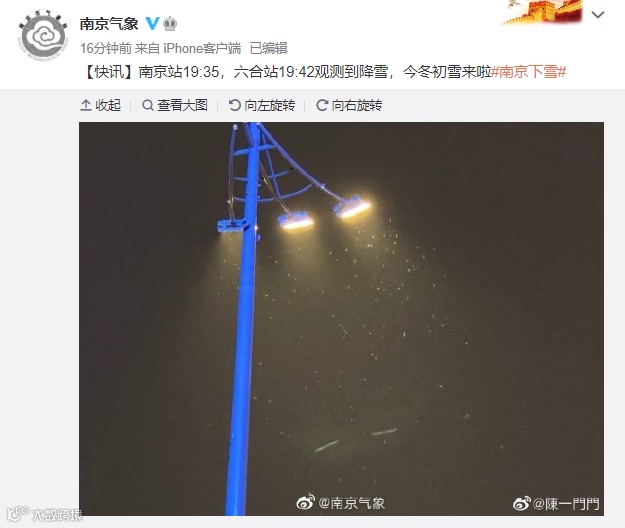This screenshot has height=528, width=625.
Task: Click the @南京气象 Weibo watermark
Action: click(341, 503)
